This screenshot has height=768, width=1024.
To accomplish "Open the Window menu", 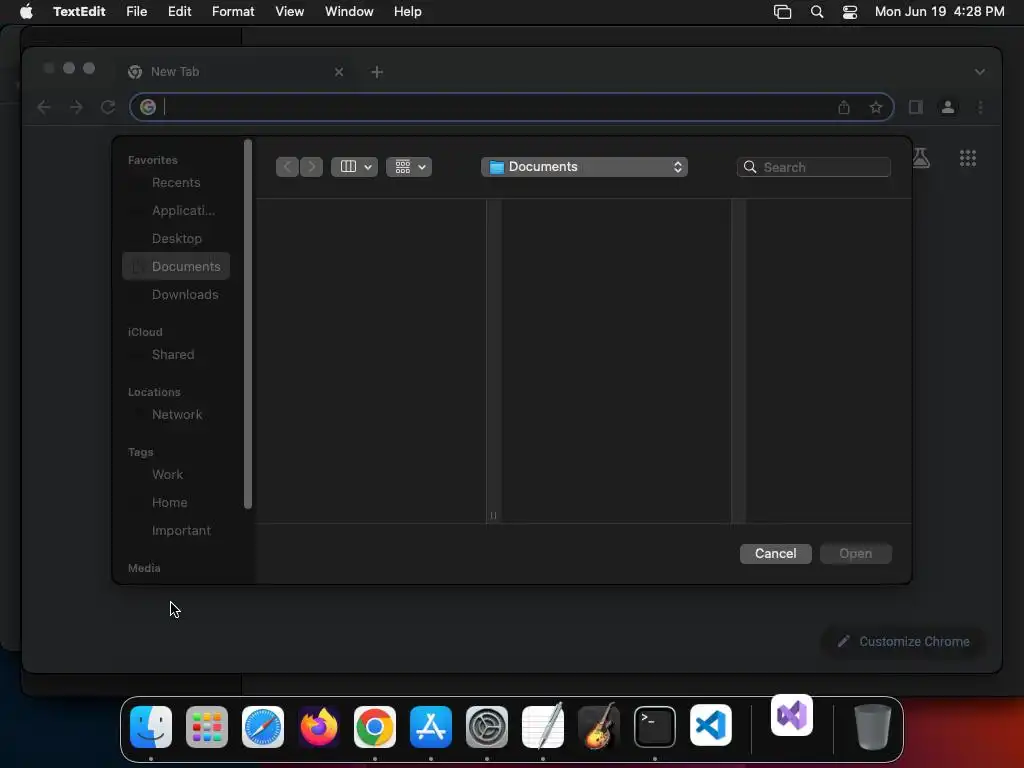I will pyautogui.click(x=349, y=12).
